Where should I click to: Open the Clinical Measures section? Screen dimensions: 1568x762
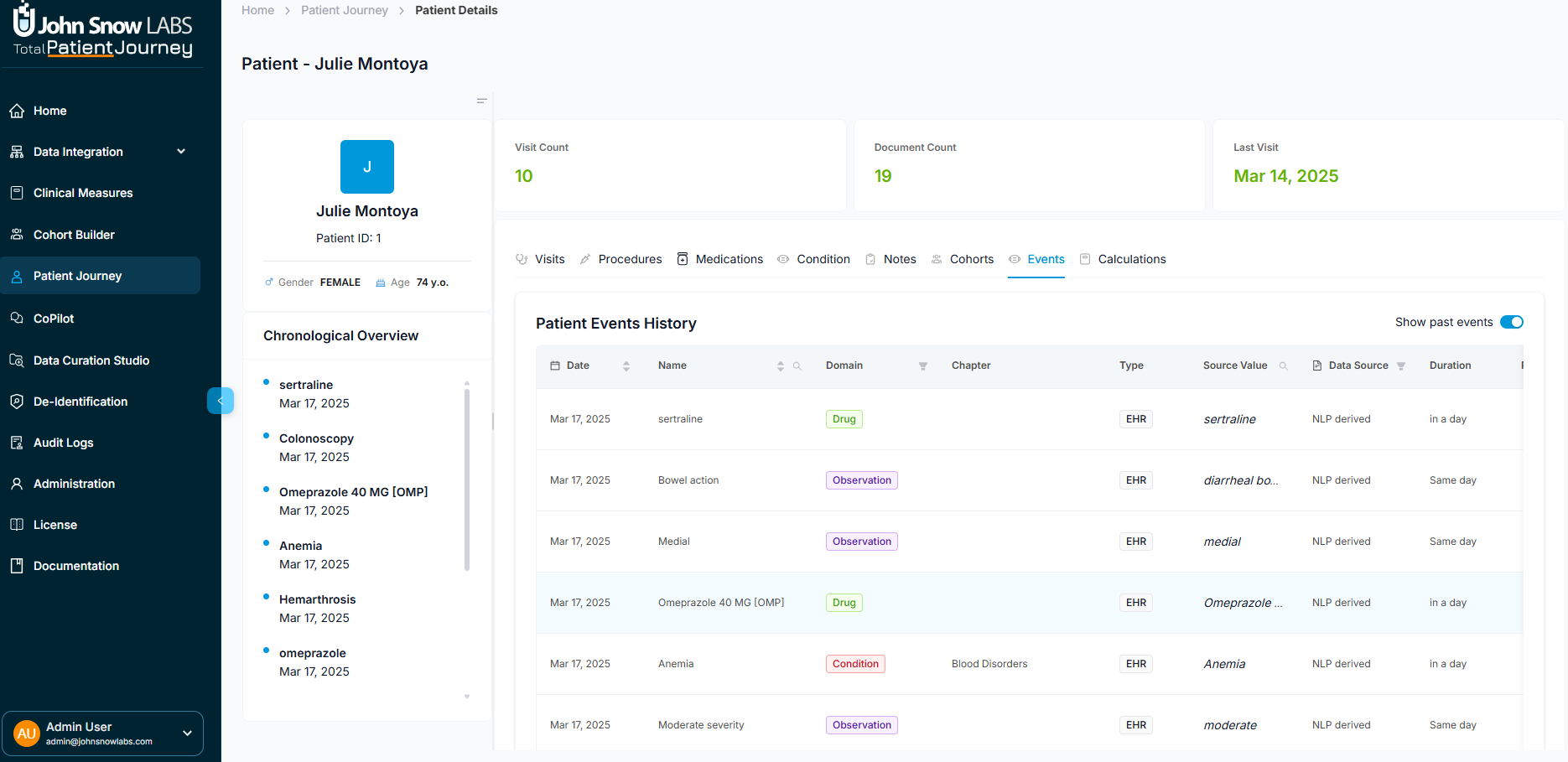pyautogui.click(x=82, y=192)
